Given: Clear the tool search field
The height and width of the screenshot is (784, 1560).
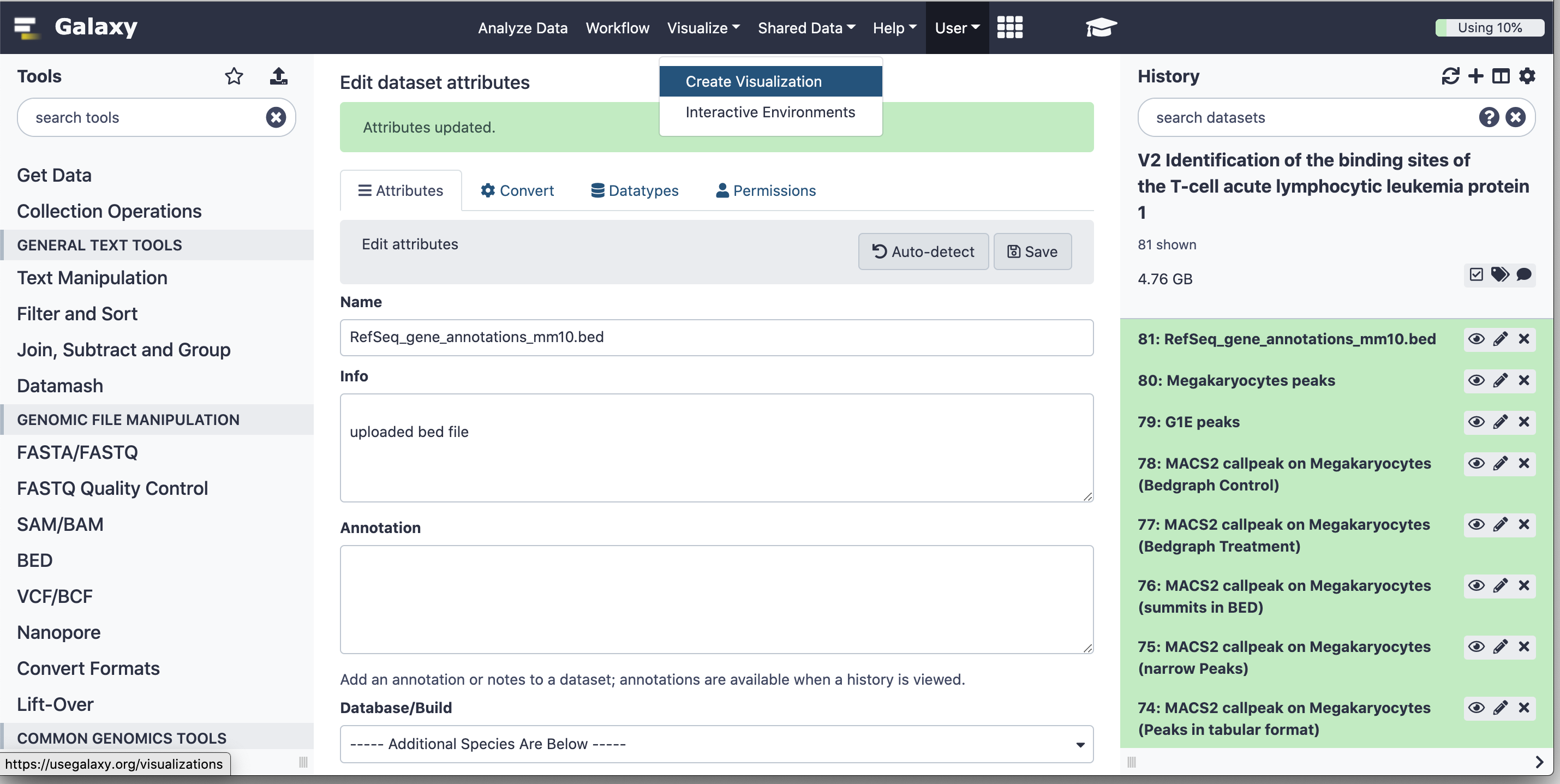Looking at the screenshot, I should click(276, 117).
